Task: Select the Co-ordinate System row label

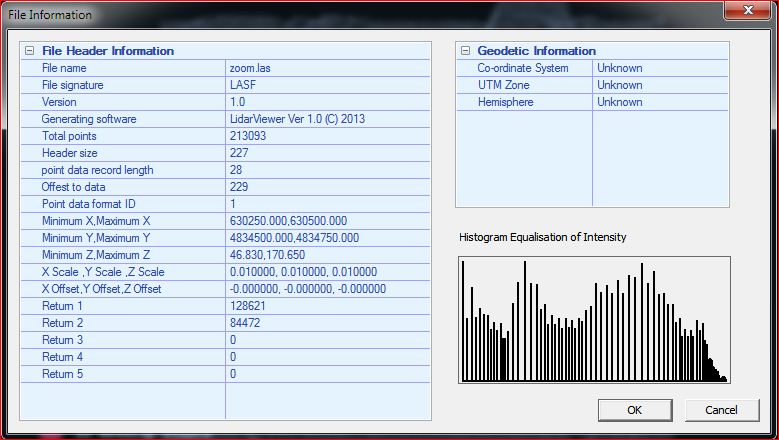Action: (x=523, y=68)
